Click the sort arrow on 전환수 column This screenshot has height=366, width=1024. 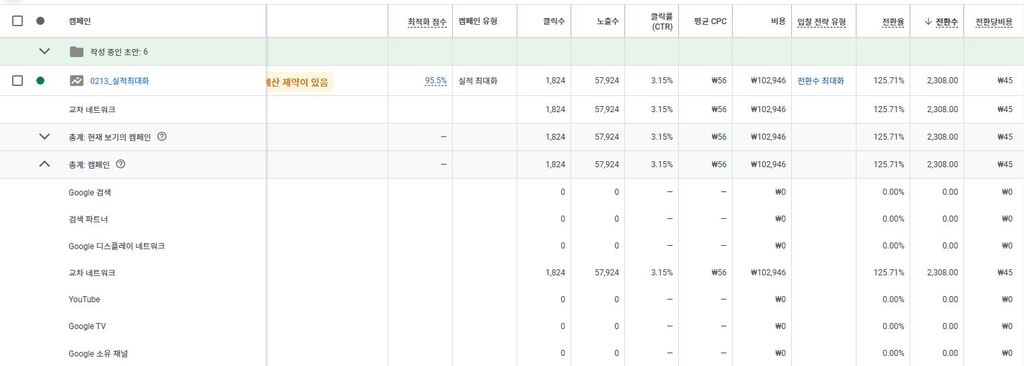[928, 22]
